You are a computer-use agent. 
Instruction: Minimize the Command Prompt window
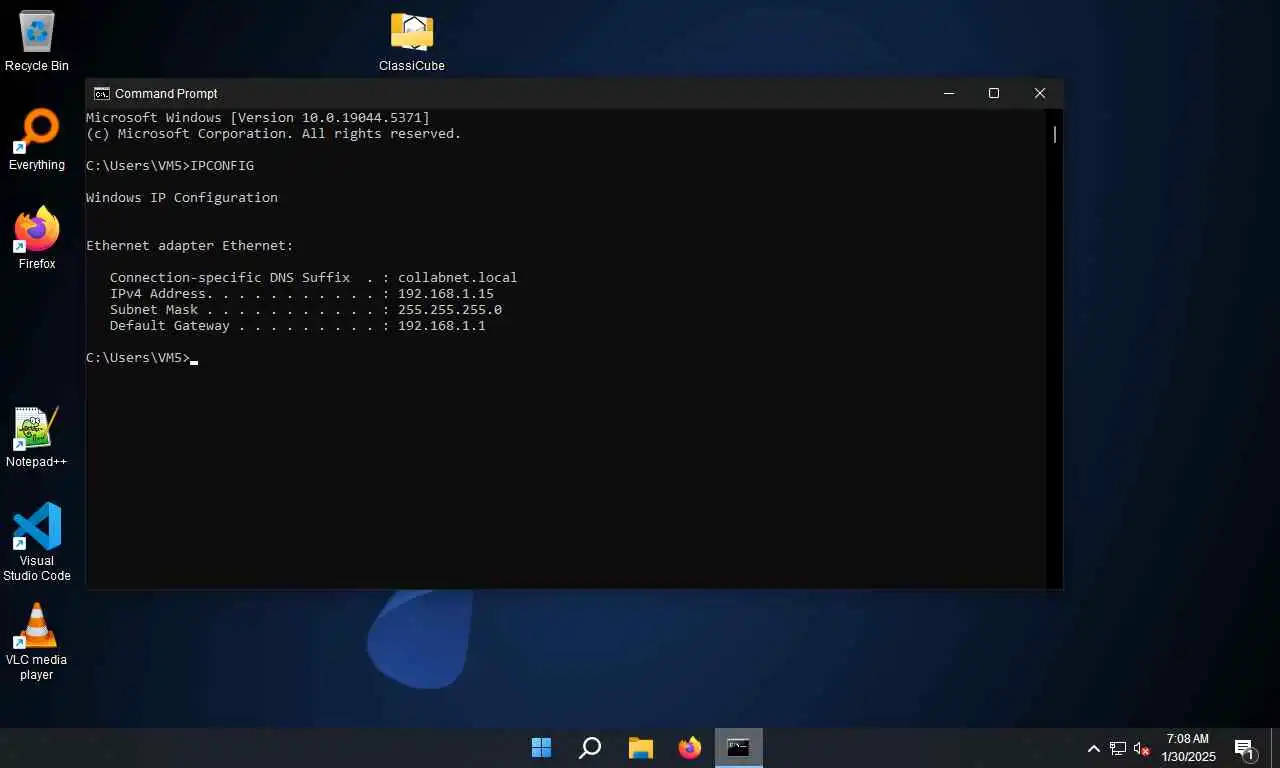(x=949, y=93)
